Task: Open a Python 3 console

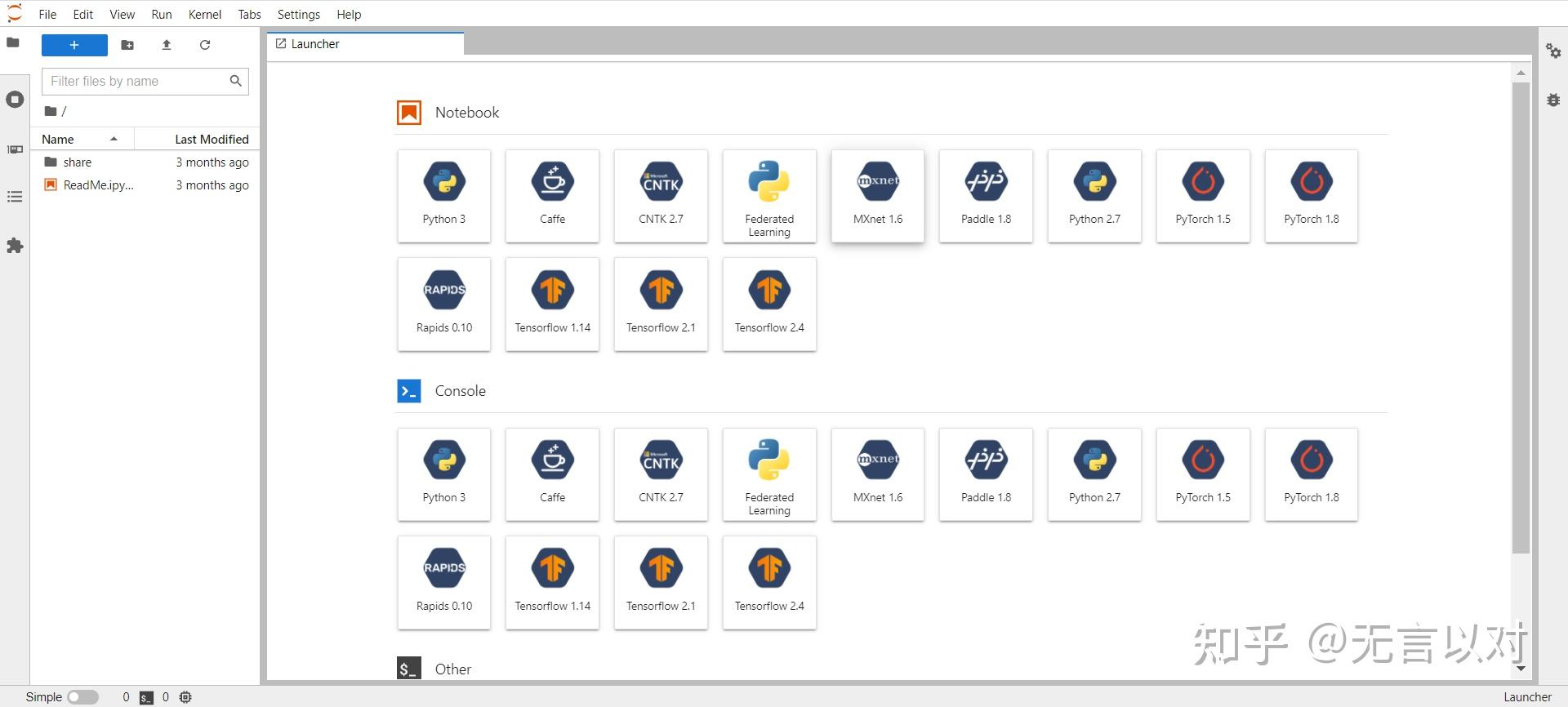Action: (x=444, y=474)
